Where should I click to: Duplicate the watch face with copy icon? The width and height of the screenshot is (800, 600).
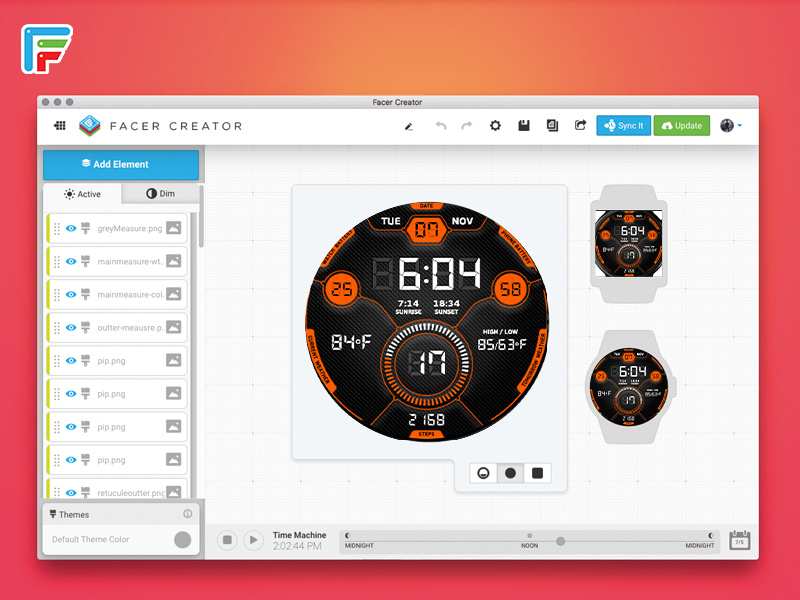[552, 126]
